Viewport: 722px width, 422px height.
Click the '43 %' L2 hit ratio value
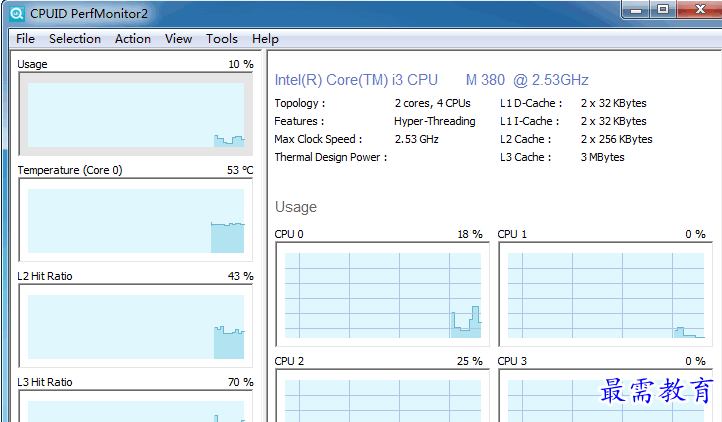[240, 276]
